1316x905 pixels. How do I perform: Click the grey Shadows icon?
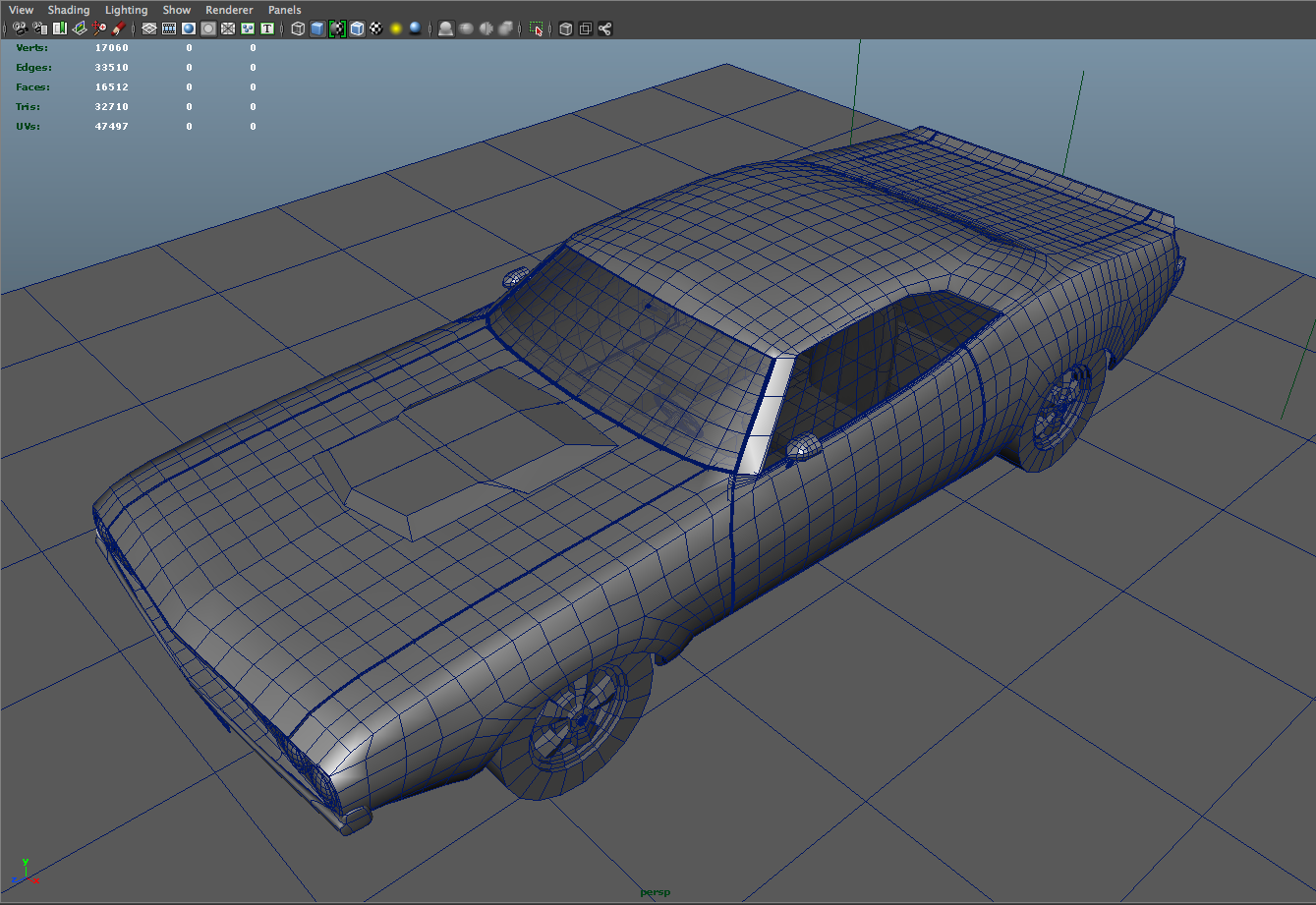[x=446, y=28]
